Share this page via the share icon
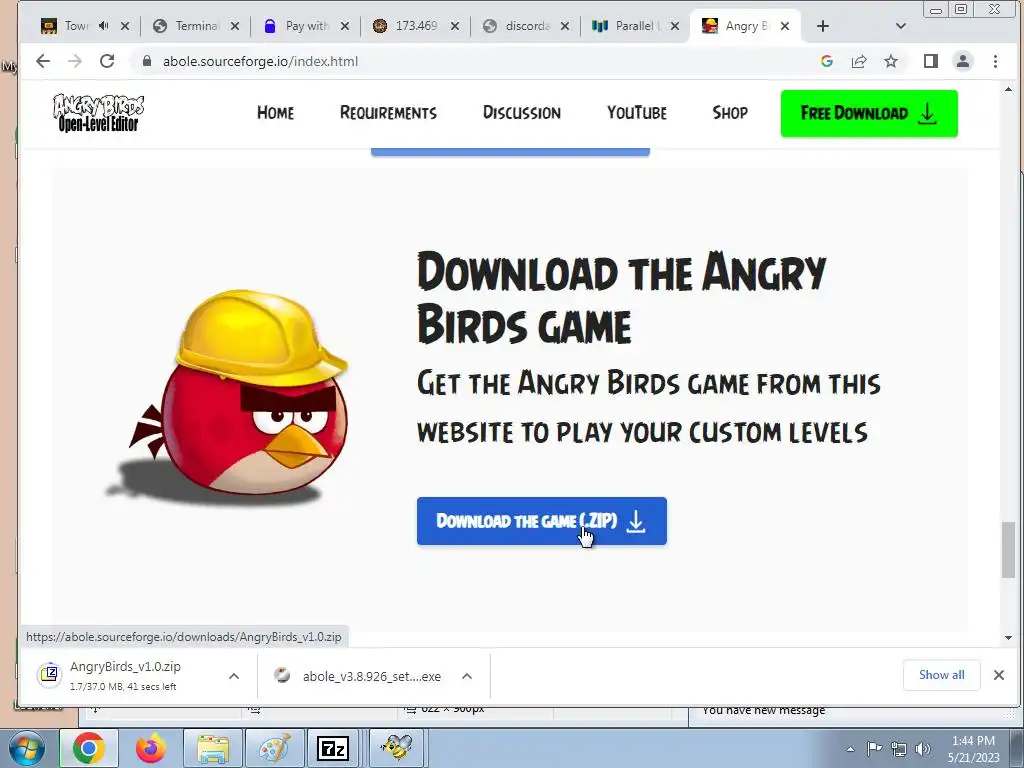Image resolution: width=1024 pixels, height=768 pixels. point(859,61)
